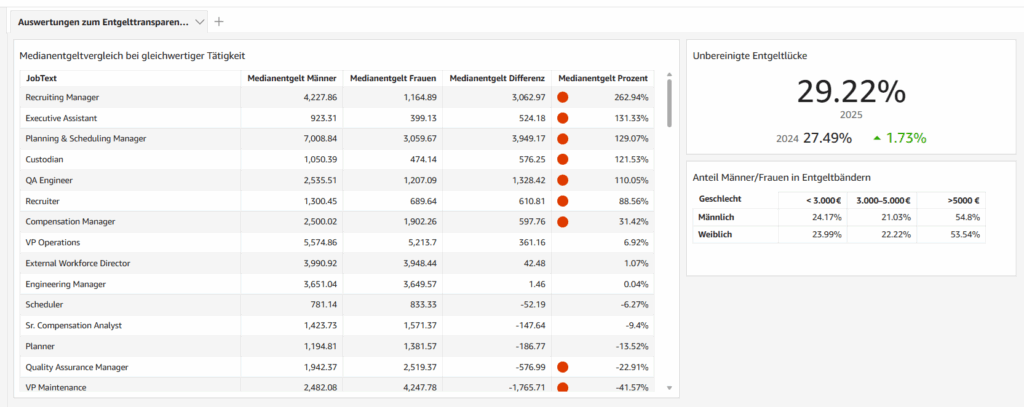Select the VP Operations row label

pos(53,242)
